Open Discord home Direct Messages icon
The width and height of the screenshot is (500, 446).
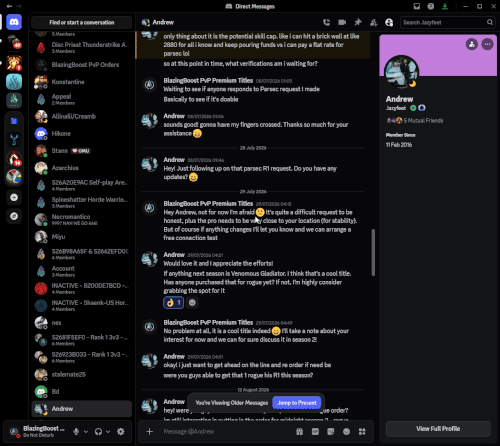point(14,22)
